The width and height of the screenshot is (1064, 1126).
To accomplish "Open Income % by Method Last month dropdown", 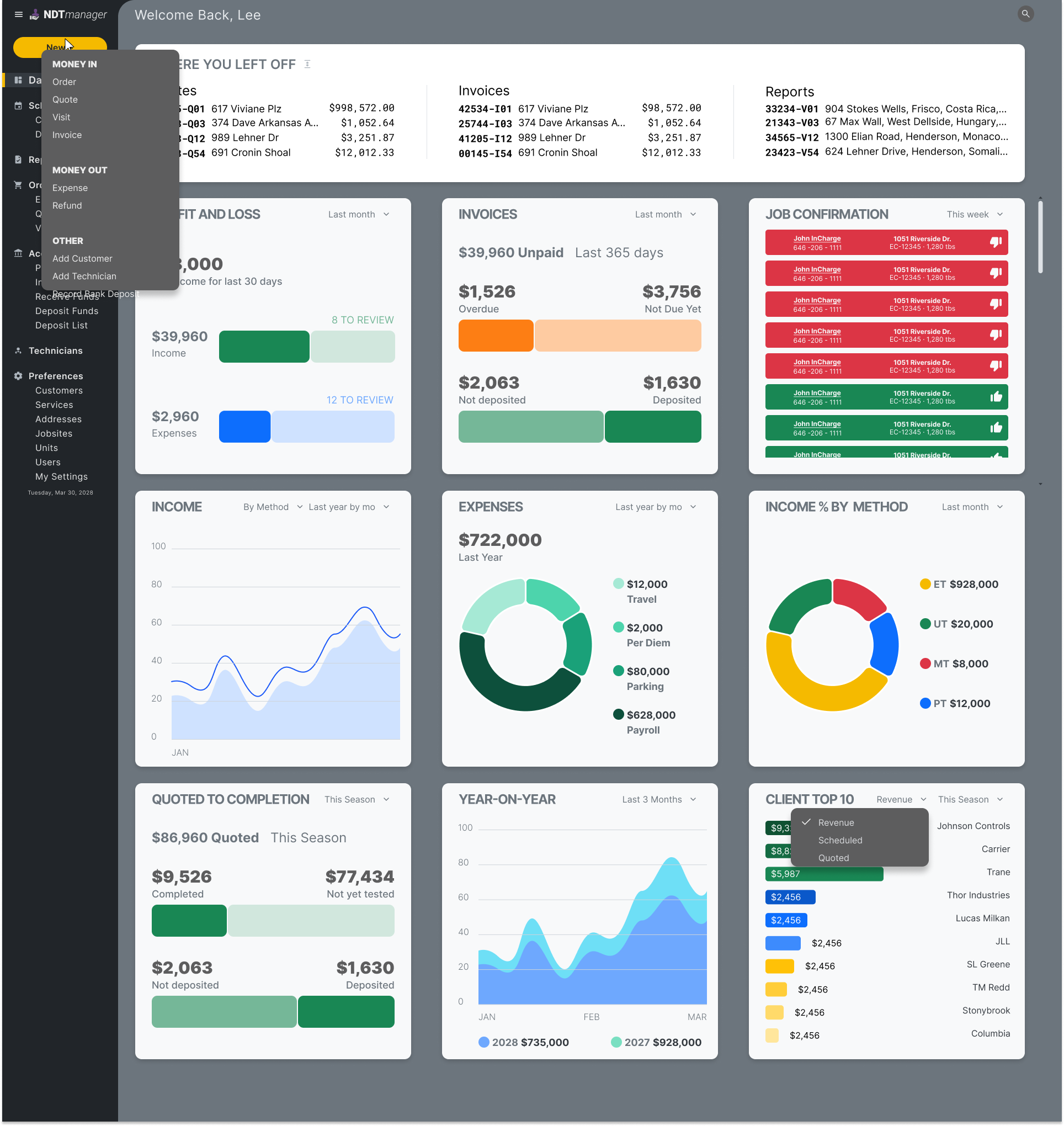I will (972, 507).
